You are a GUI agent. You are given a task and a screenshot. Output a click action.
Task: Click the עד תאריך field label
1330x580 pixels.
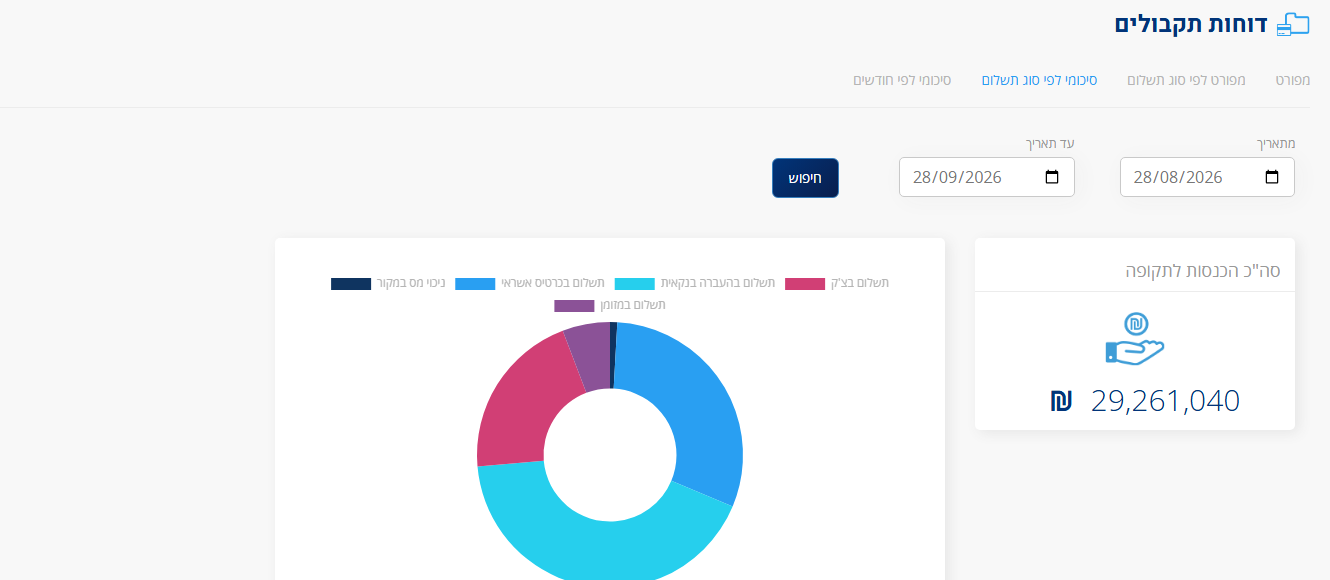pyautogui.click(x=1050, y=143)
